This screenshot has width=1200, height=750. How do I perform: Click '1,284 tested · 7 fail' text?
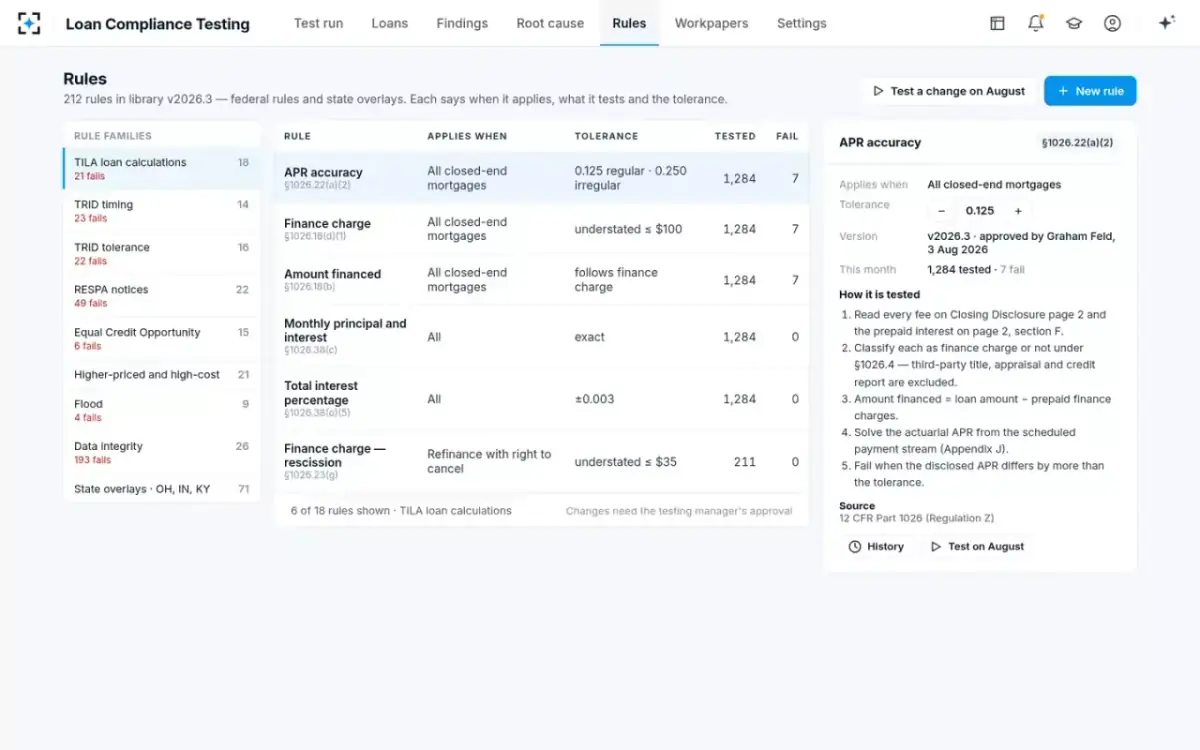[x=976, y=270]
